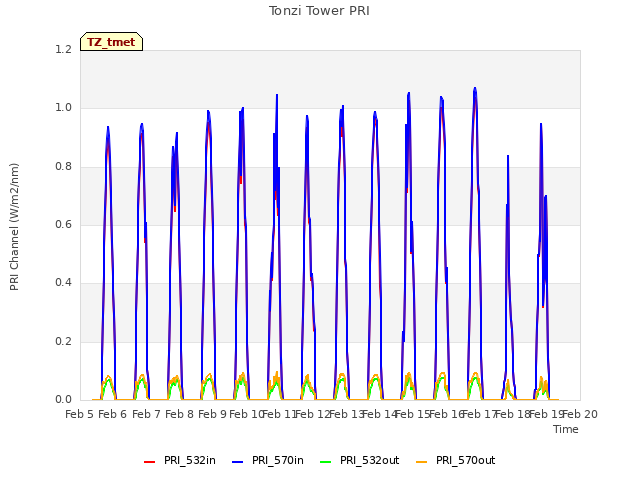Click the 0.2 y-axis tick label

(x=63, y=341)
